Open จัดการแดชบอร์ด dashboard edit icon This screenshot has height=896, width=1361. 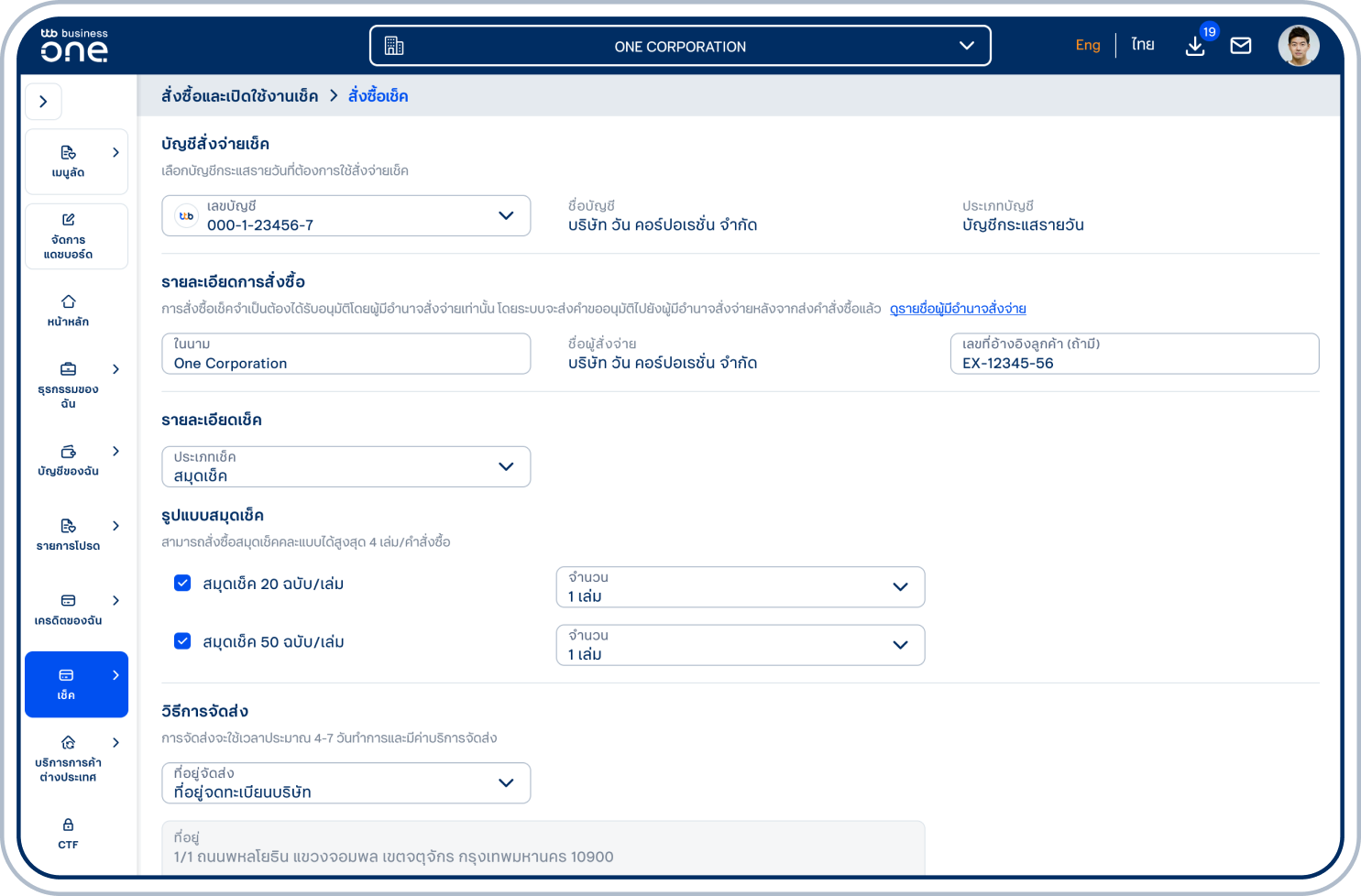[69, 220]
